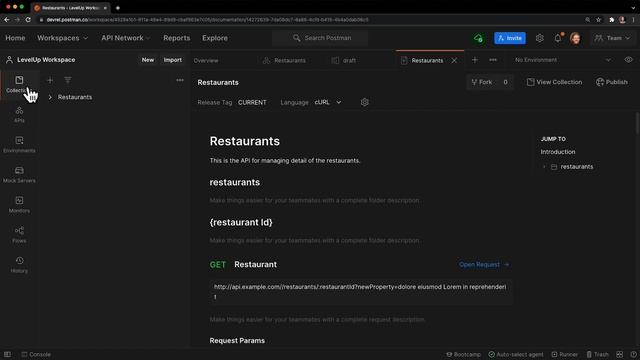Create new collection with plus icon
This screenshot has height=360, width=640.
pyautogui.click(x=50, y=80)
